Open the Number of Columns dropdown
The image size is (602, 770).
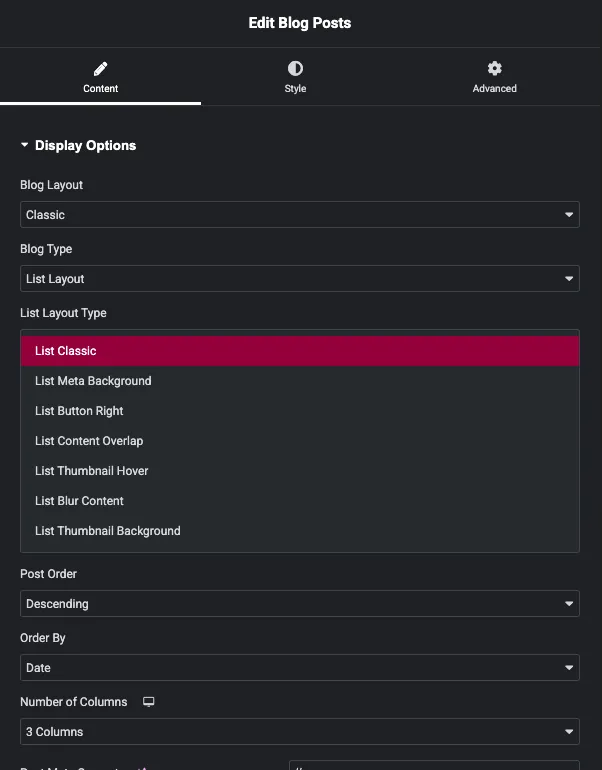[x=300, y=732]
